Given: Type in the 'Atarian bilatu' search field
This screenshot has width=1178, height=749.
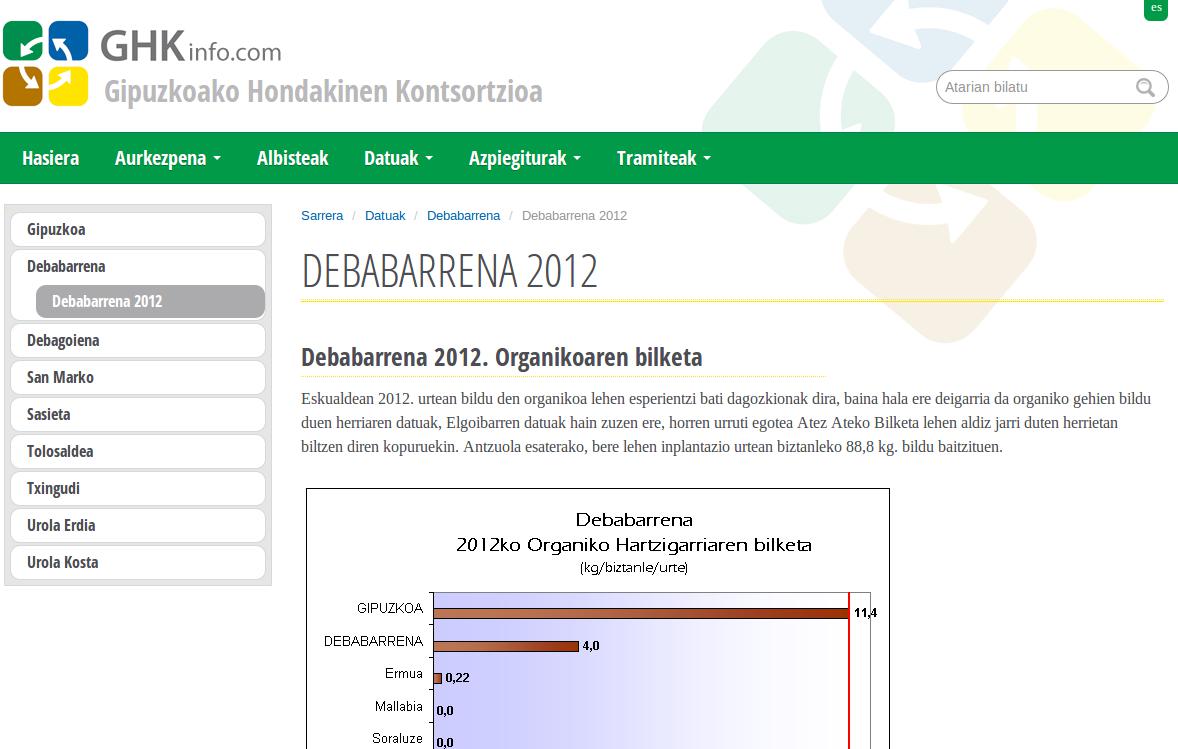Looking at the screenshot, I should click(x=1035, y=88).
